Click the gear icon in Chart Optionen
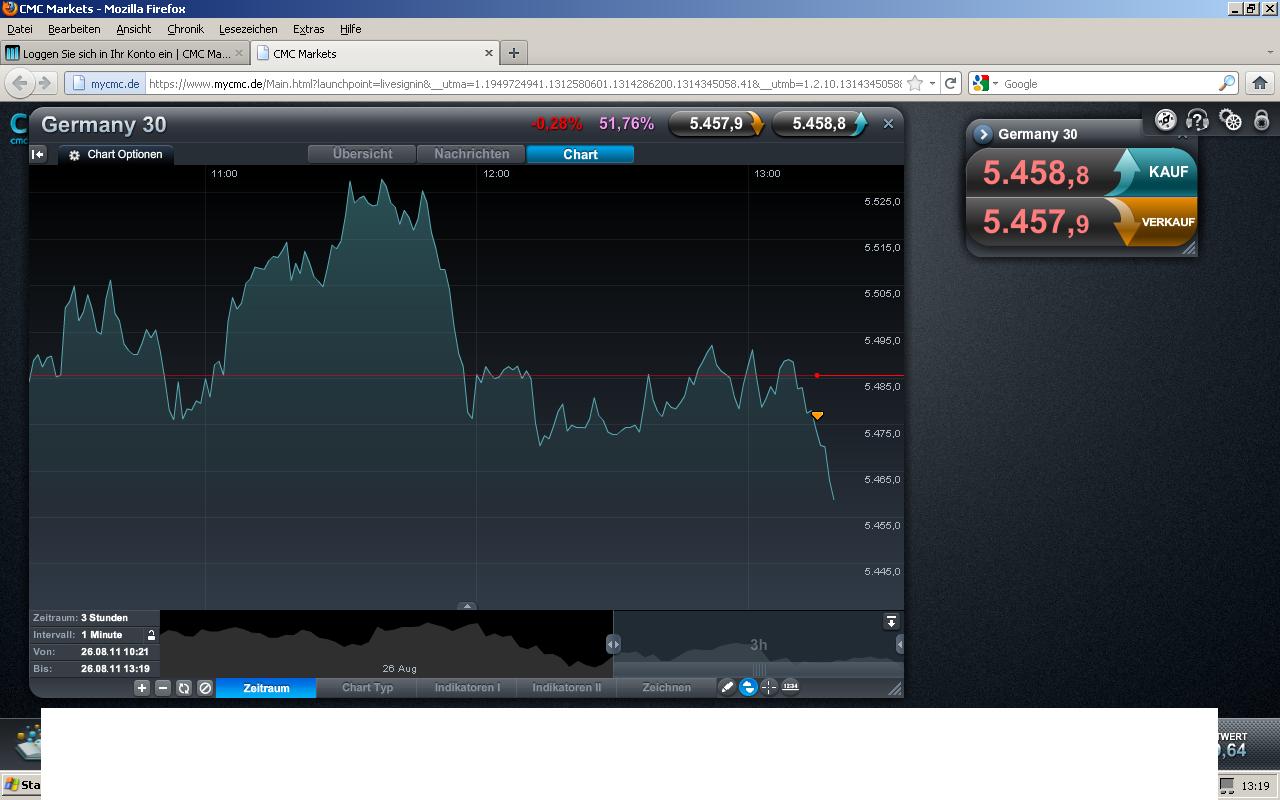The height and width of the screenshot is (800, 1280). (74, 155)
